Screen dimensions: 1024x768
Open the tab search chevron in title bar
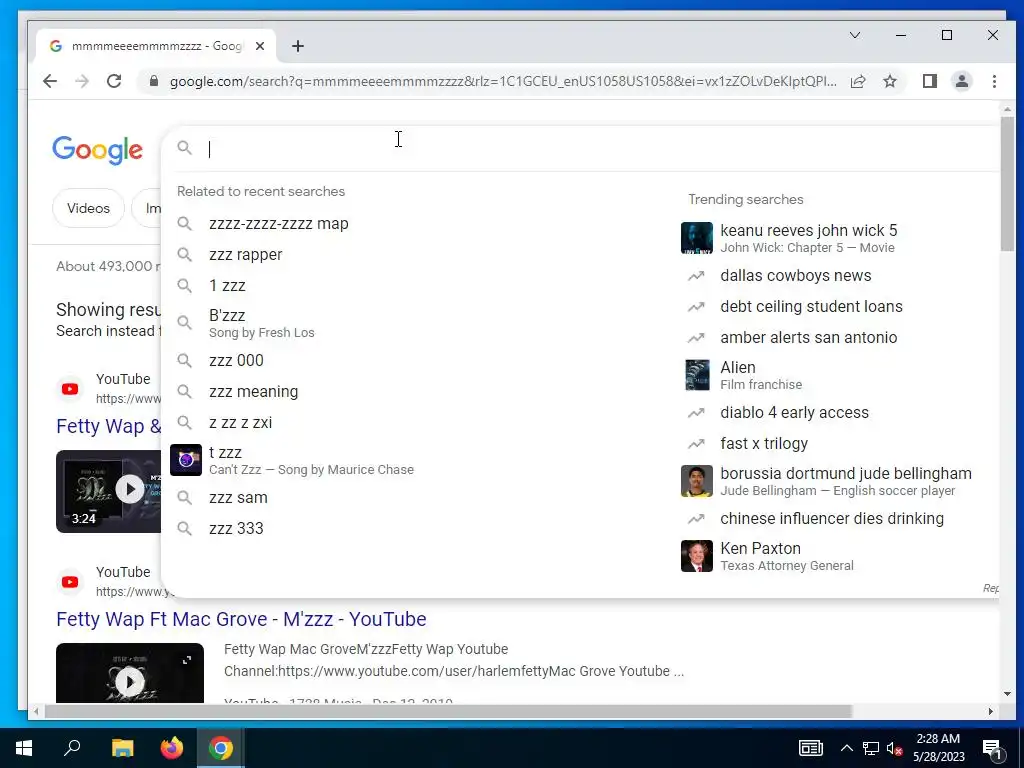[854, 35]
